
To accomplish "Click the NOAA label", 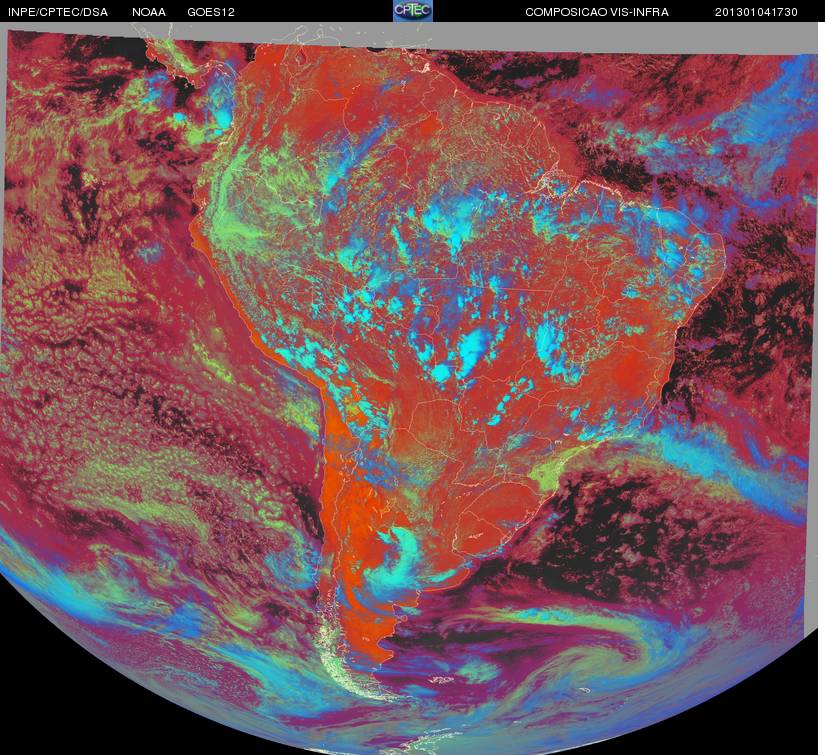I will 149,12.
